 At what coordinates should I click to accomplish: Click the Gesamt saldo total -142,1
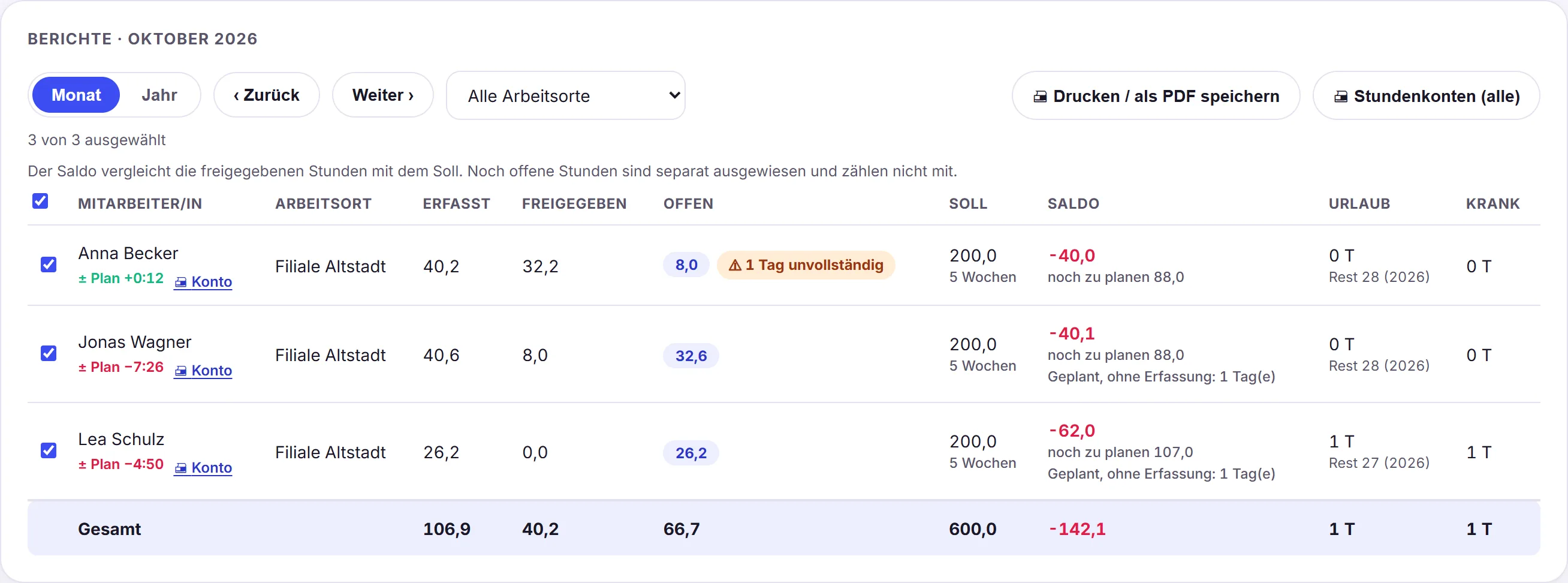click(x=1077, y=529)
